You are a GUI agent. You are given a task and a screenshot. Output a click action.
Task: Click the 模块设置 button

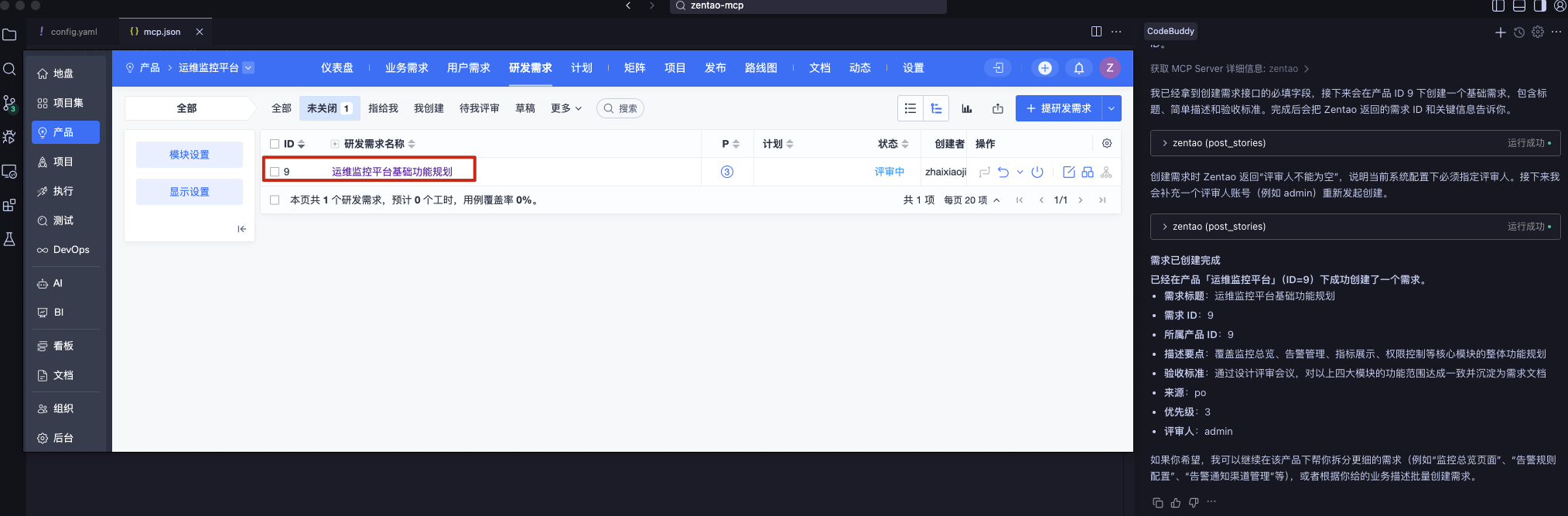[190, 155]
